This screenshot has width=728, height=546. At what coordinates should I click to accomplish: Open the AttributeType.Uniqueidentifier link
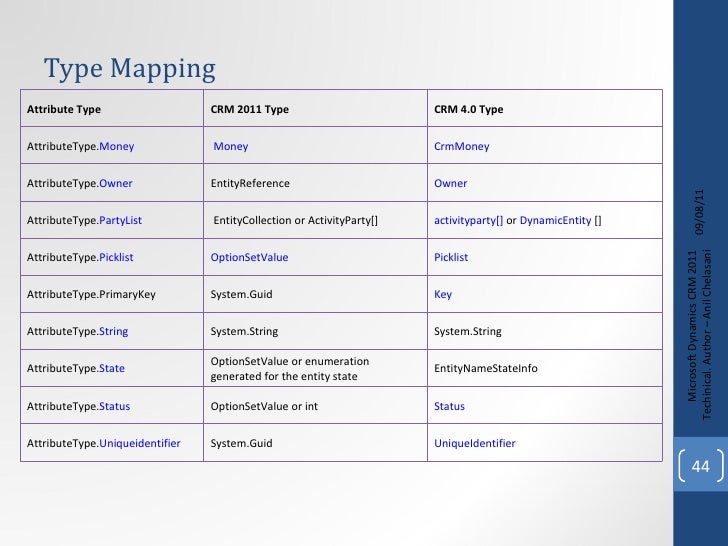point(140,443)
